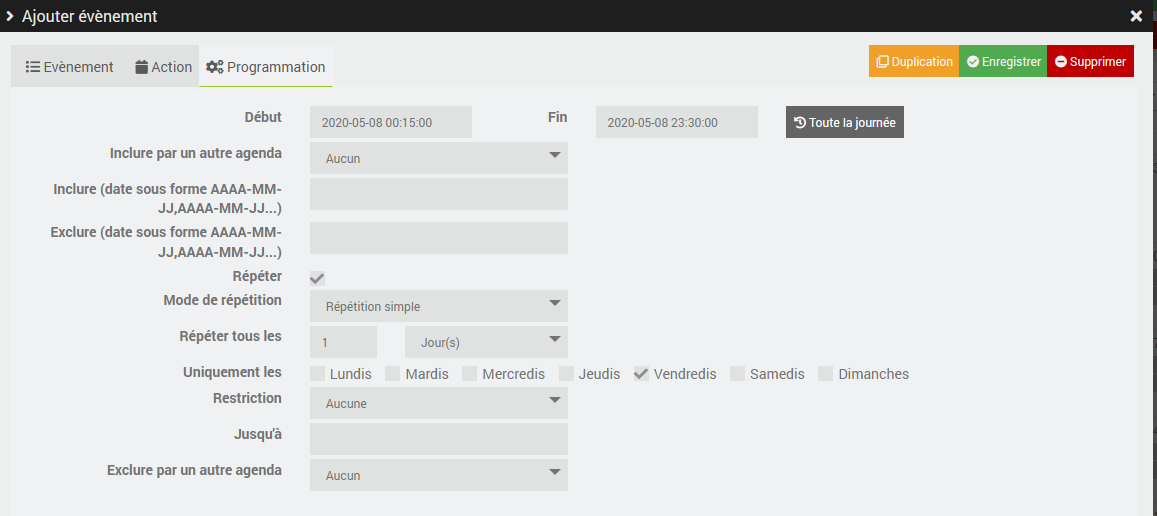This screenshot has width=1157, height=516.
Task: Open the Action tab
Action: coord(163,67)
